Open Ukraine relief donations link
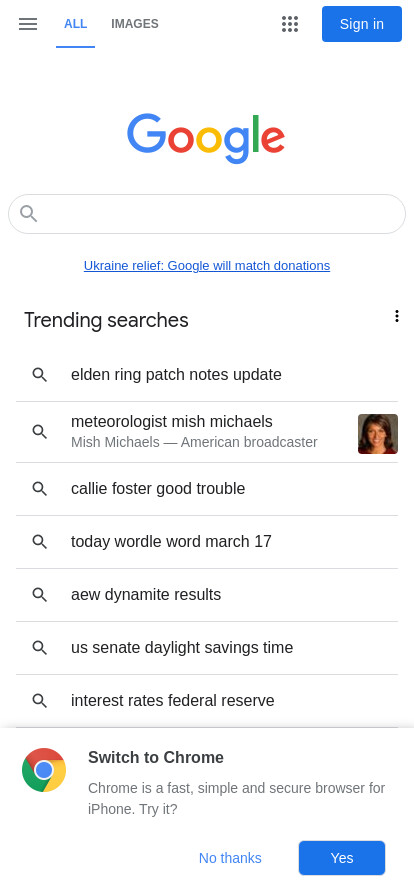The width and height of the screenshot is (414, 896). 207,266
